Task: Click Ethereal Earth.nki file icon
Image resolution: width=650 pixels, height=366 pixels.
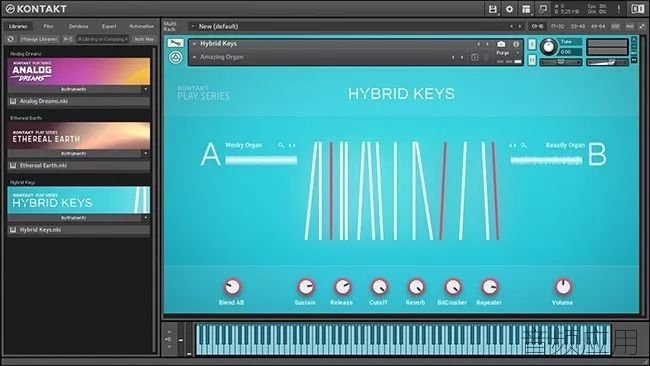Action: tap(13, 165)
